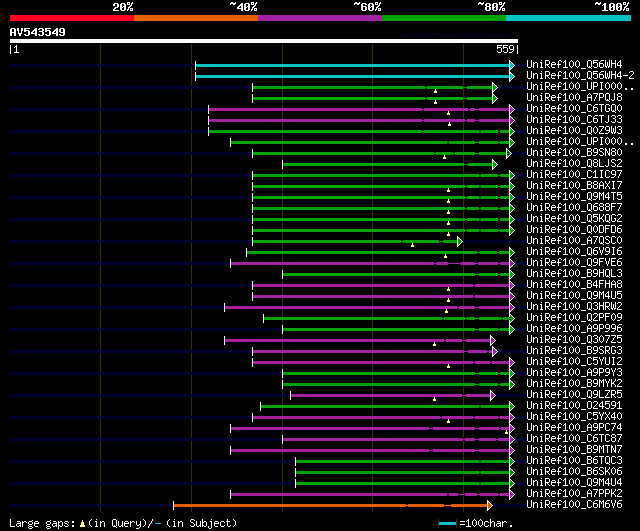Open the UniRef100_C6TJ33 hit label
The image size is (640, 531).
click(574, 120)
